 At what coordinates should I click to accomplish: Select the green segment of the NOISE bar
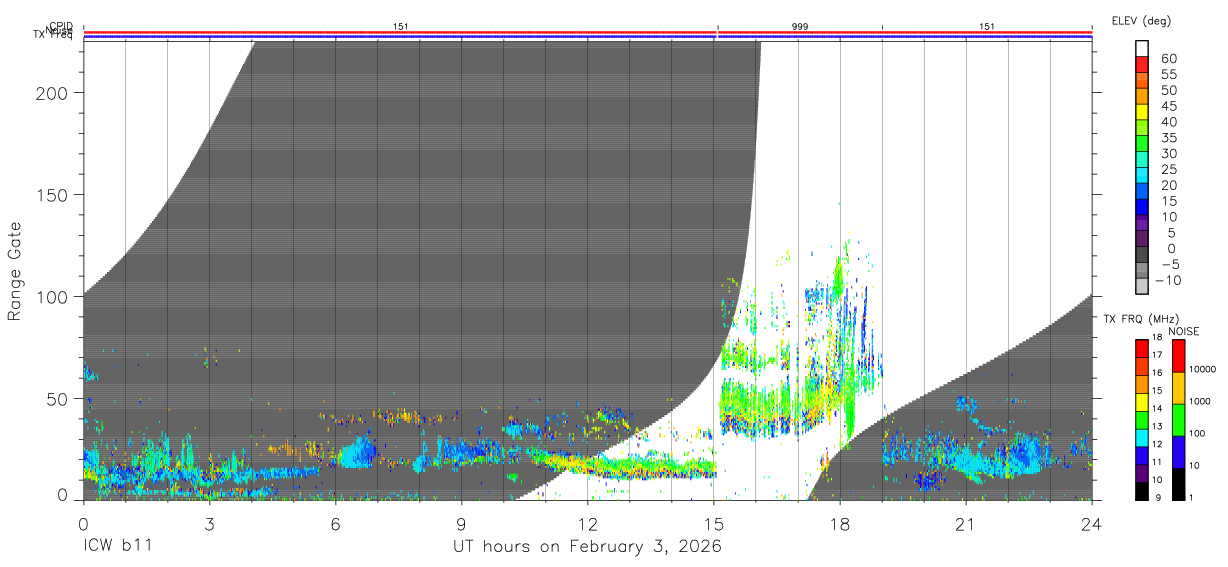(1177, 419)
